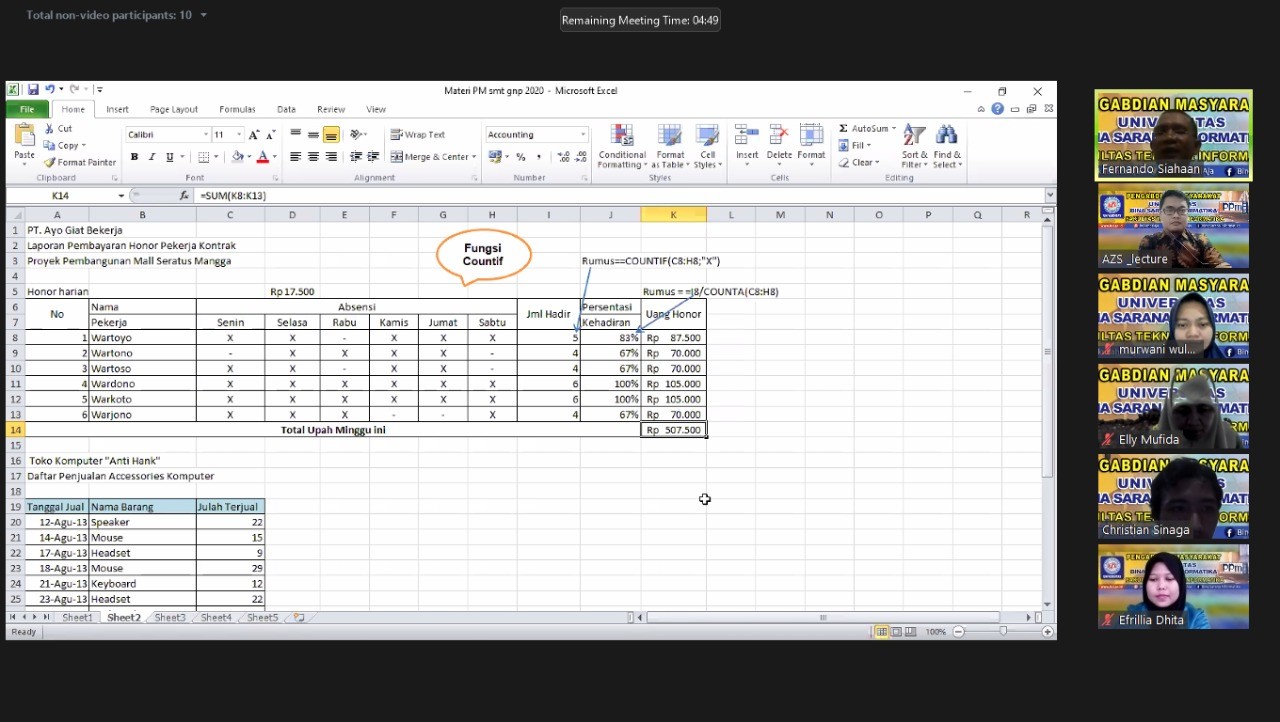Align text to the right
The image size is (1280, 722).
point(331,157)
